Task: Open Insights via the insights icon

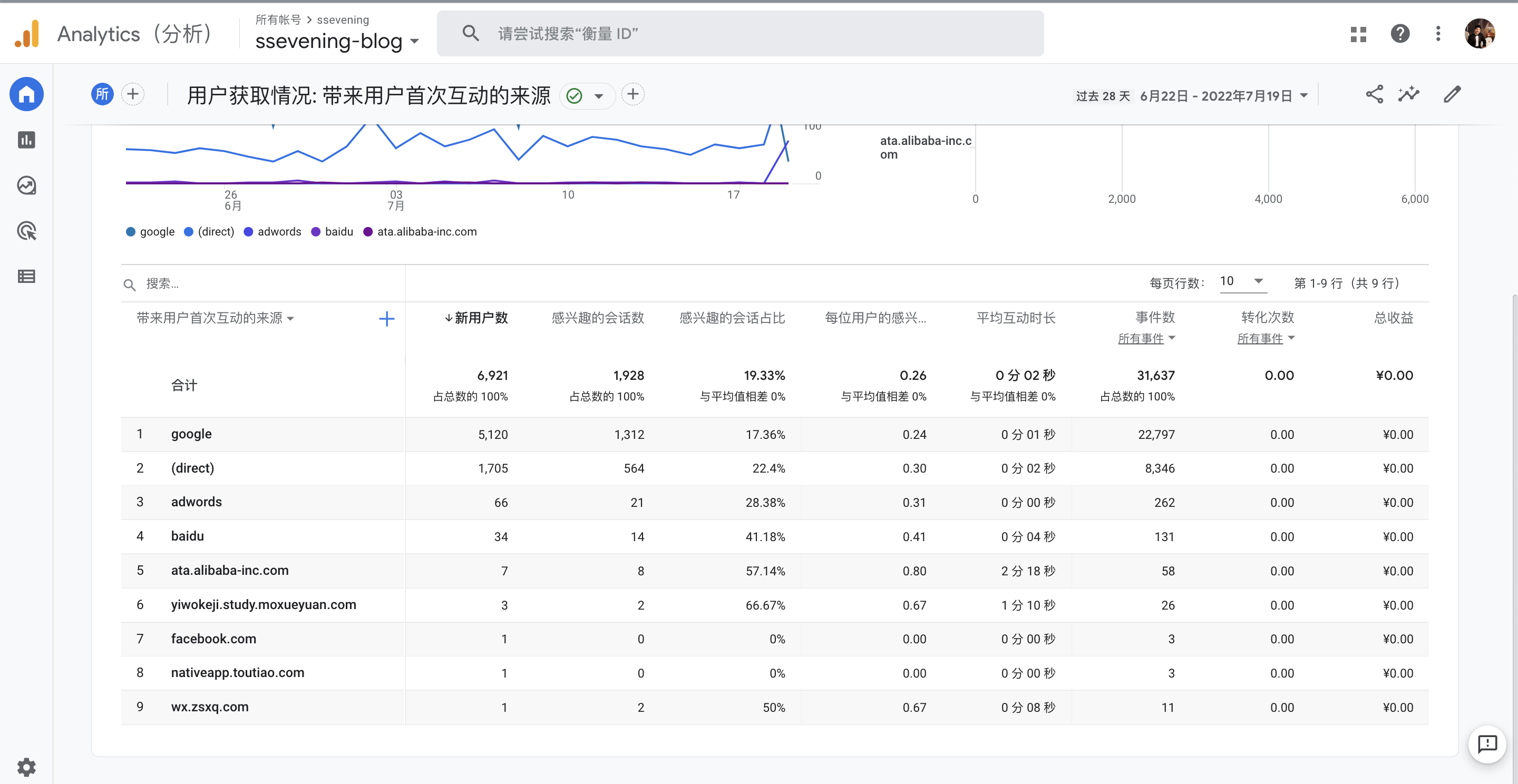Action: point(1409,94)
